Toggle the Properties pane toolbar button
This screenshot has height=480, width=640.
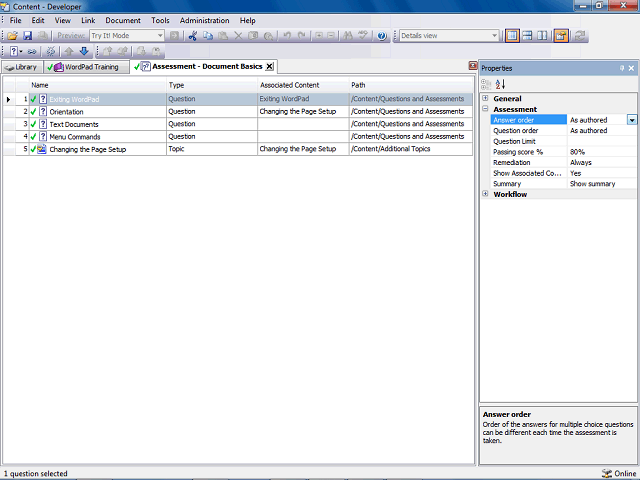[561, 36]
